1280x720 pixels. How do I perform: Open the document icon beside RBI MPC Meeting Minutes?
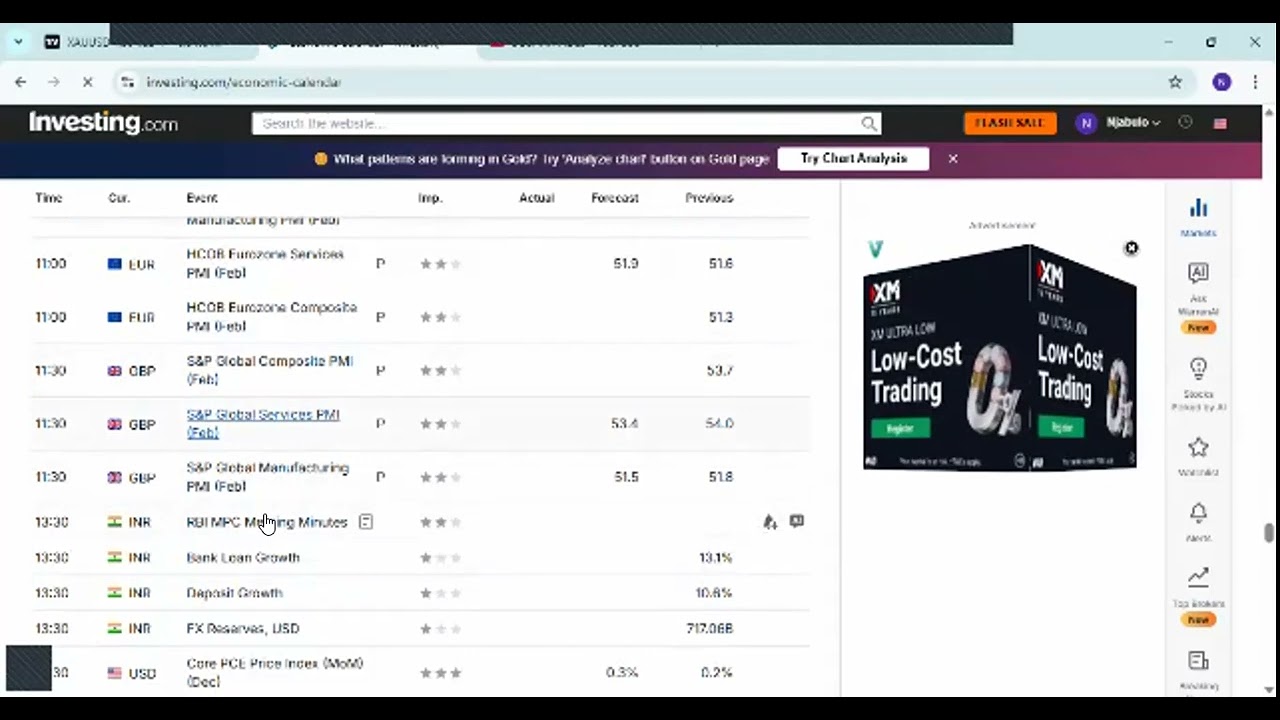click(x=366, y=522)
